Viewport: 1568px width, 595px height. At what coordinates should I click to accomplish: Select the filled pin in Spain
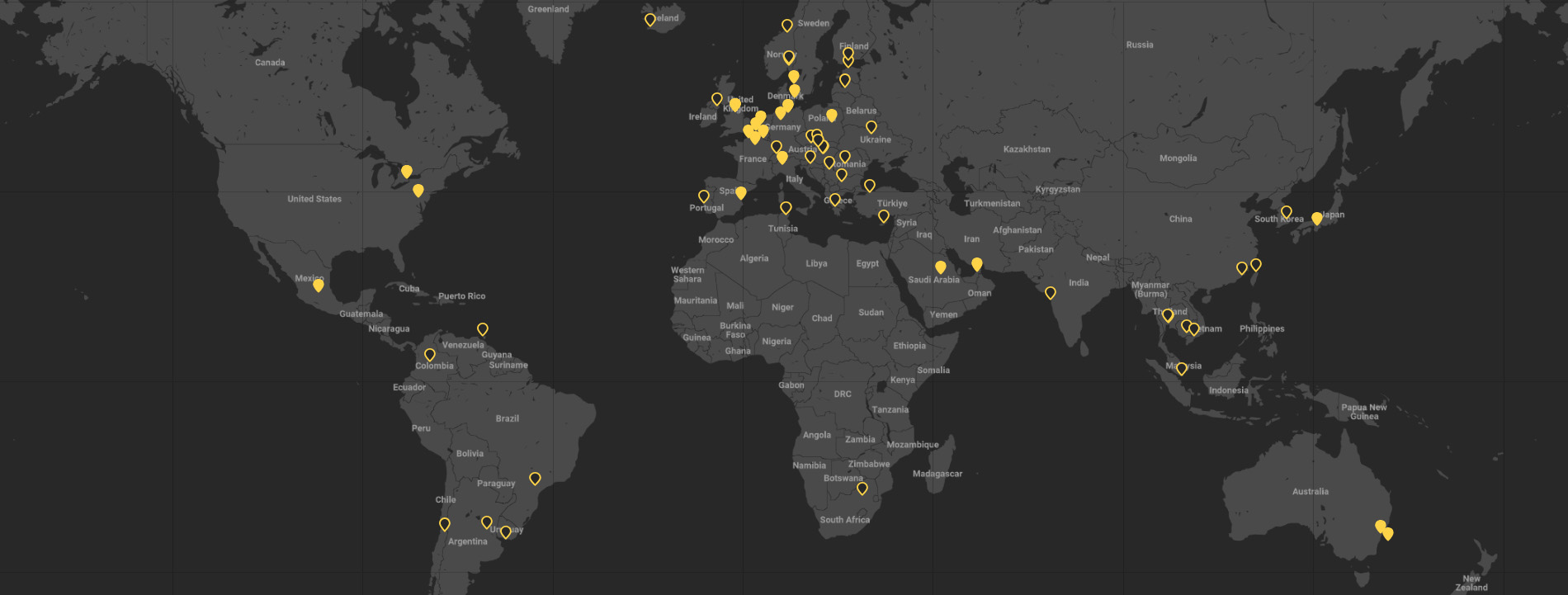(741, 193)
